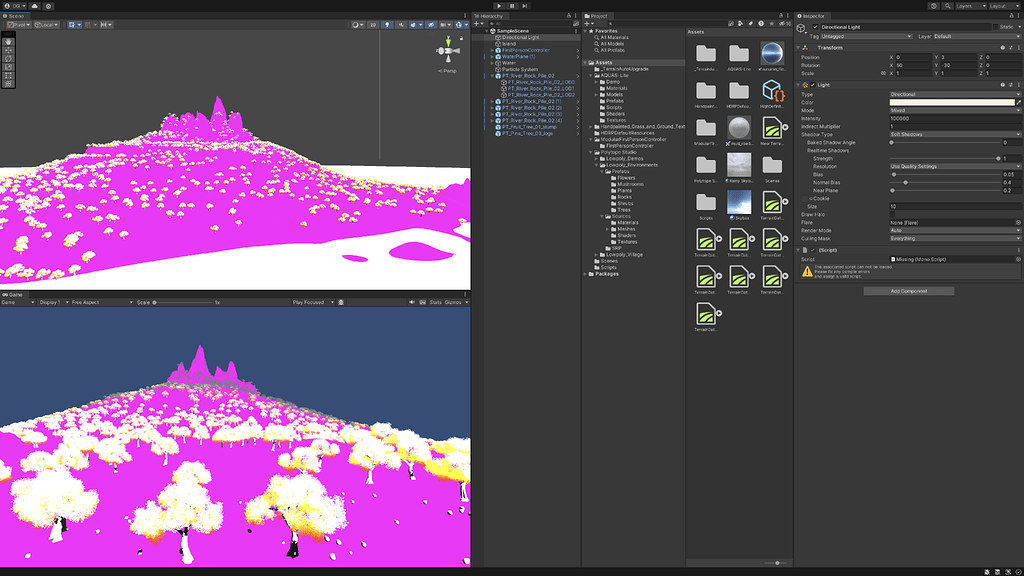Switch to the Hierarchy tab
1024x576 pixels.
click(490, 16)
